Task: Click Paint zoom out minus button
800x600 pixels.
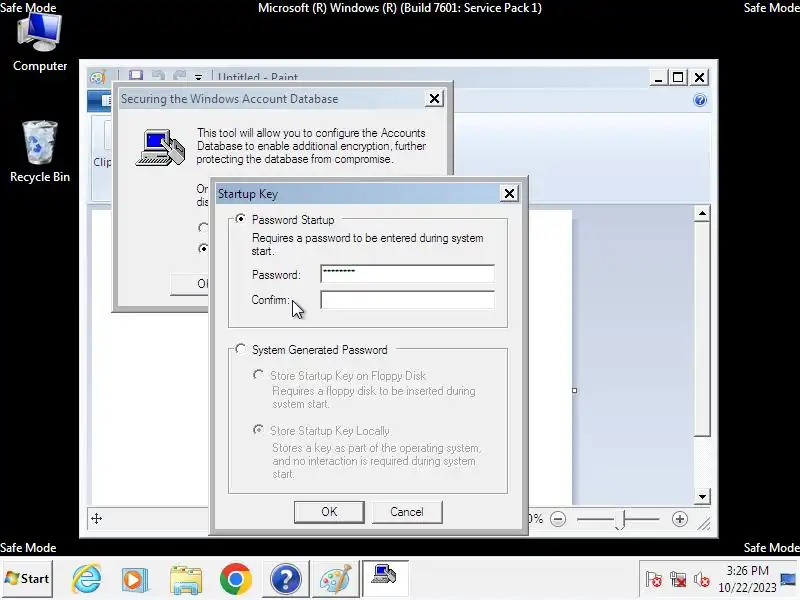Action: click(x=558, y=519)
